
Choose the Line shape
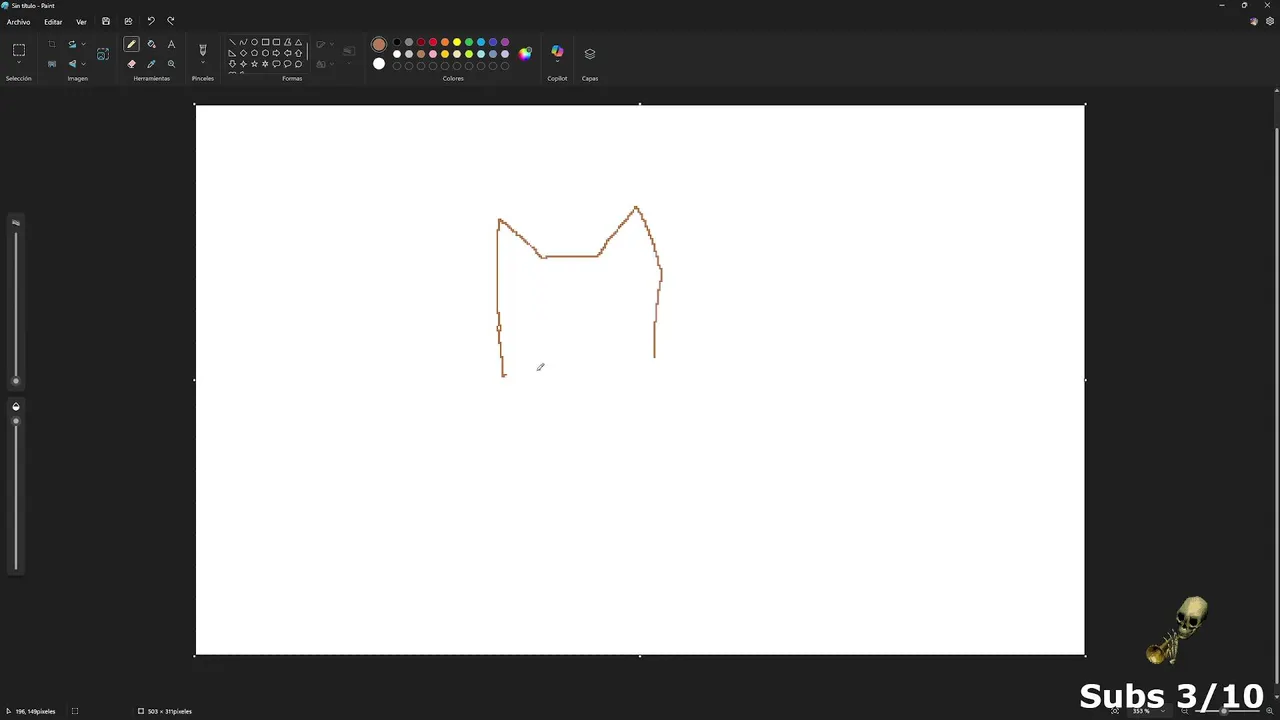pyautogui.click(x=232, y=42)
